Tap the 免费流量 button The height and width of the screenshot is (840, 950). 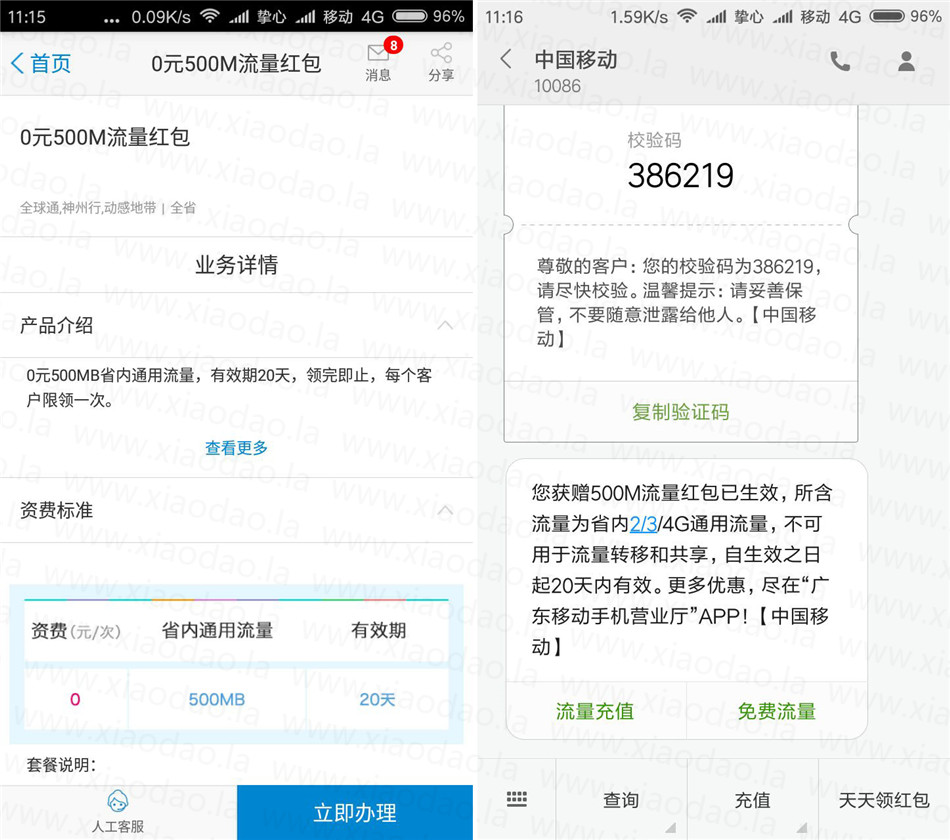tap(777, 711)
